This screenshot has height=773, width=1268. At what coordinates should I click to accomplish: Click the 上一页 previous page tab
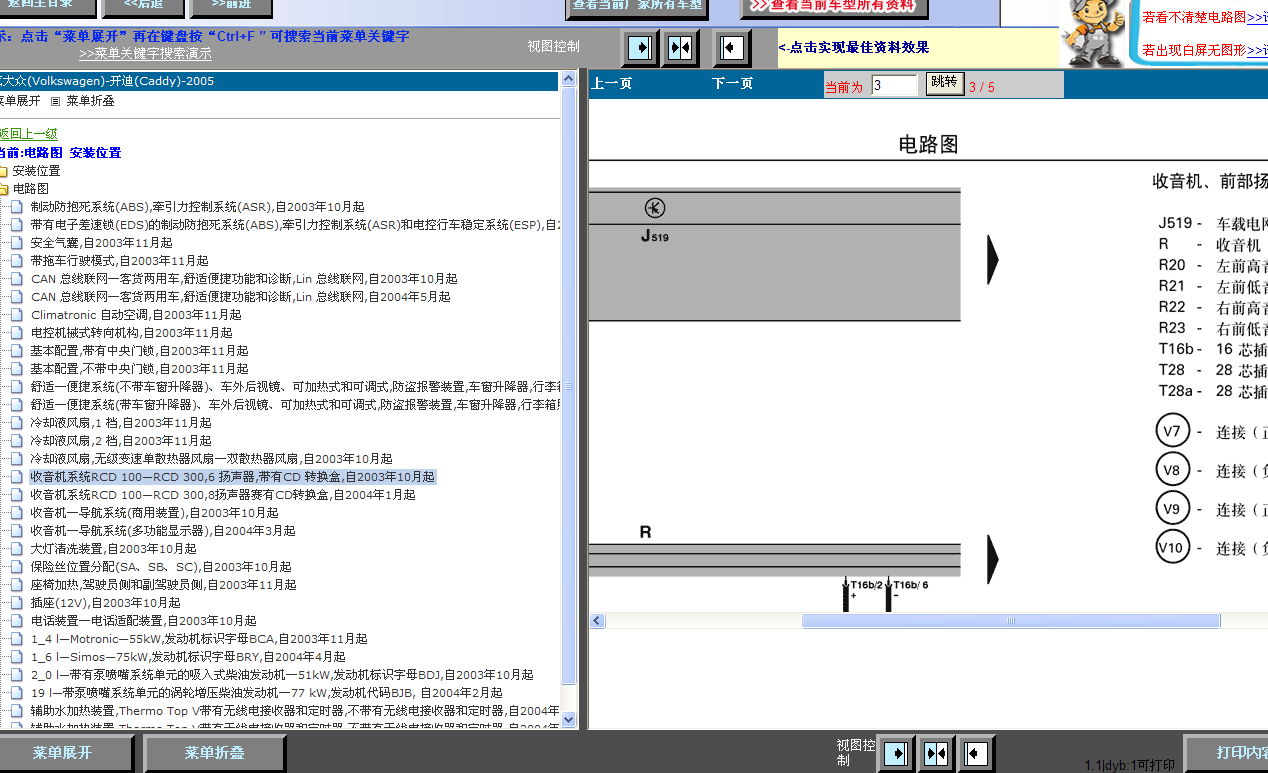click(611, 84)
